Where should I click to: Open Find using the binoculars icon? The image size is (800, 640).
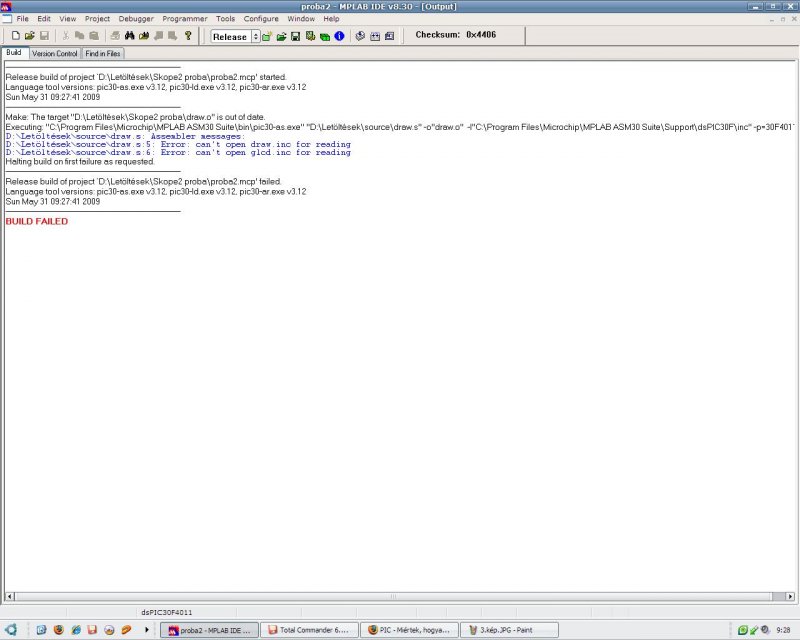click(130, 36)
